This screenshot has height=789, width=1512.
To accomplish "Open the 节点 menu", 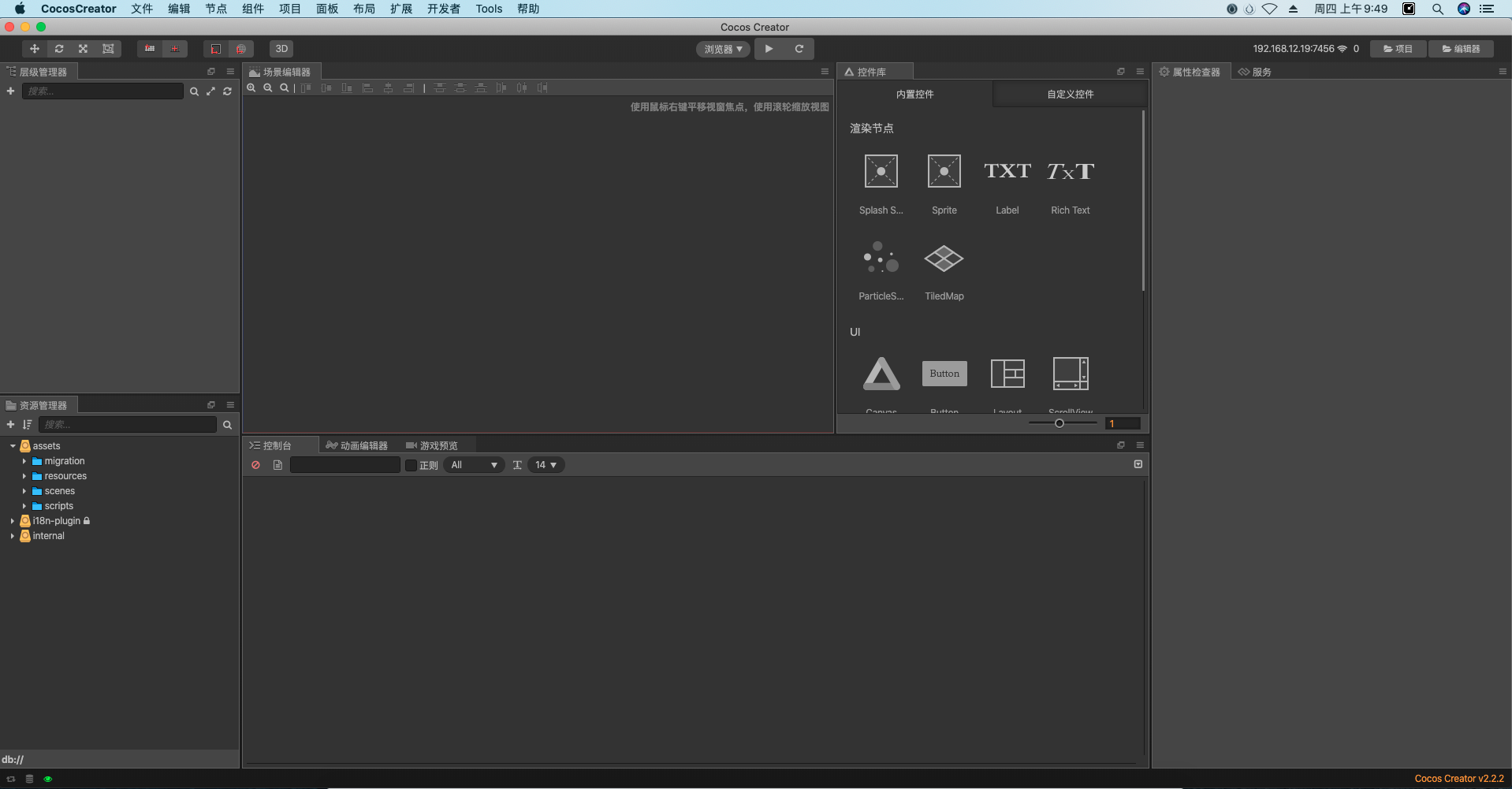I will (x=216, y=9).
